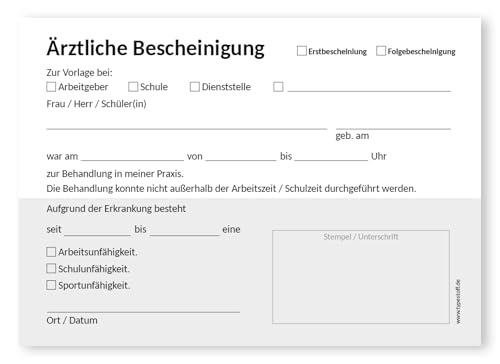Tick the Dienststelle checkbox
This screenshot has width=500, height=364.
(195, 87)
